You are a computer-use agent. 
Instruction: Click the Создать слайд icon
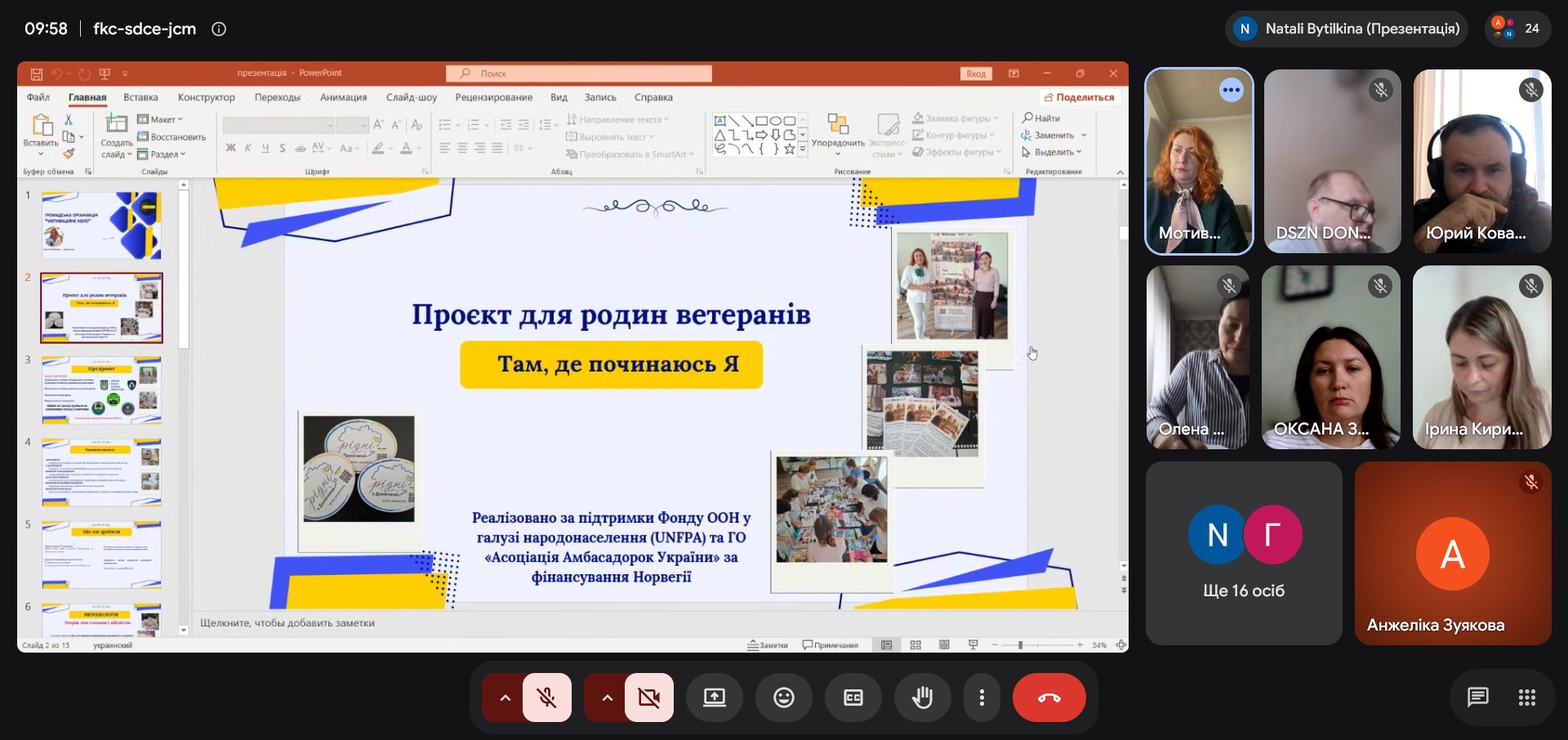coord(117,124)
